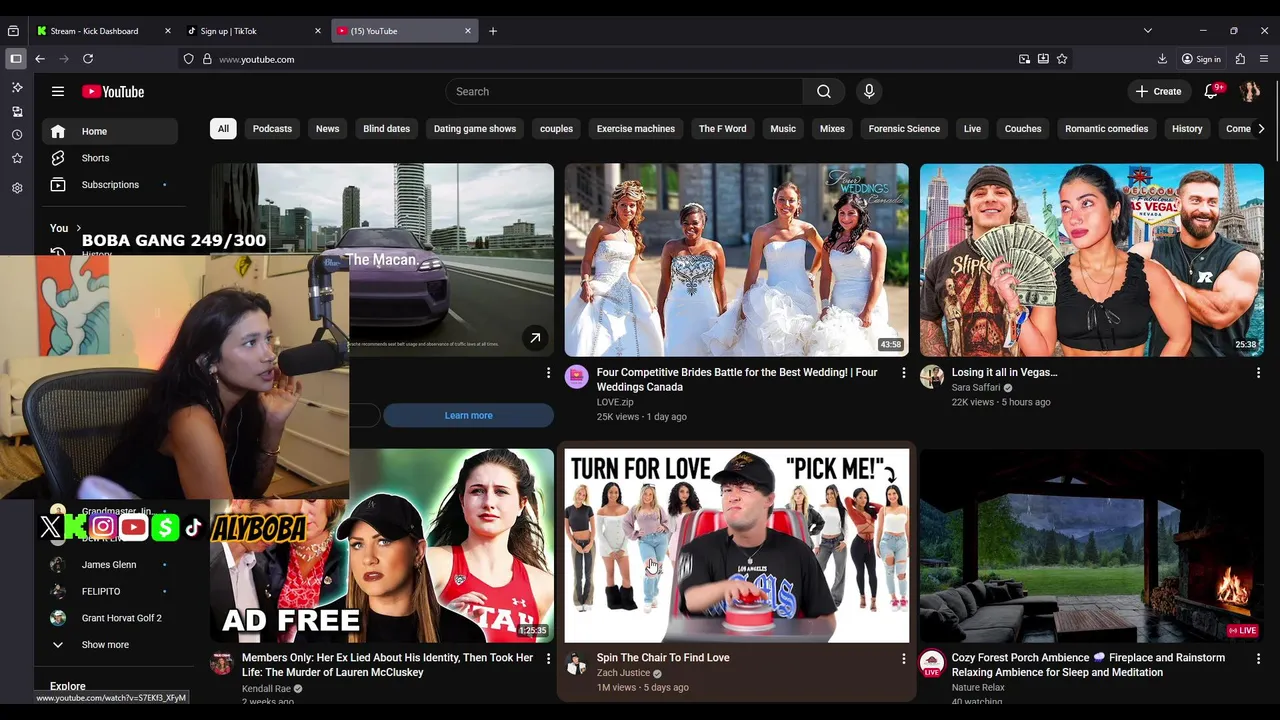Select the Blind dates filter chip
1280x720 pixels.
tap(386, 129)
